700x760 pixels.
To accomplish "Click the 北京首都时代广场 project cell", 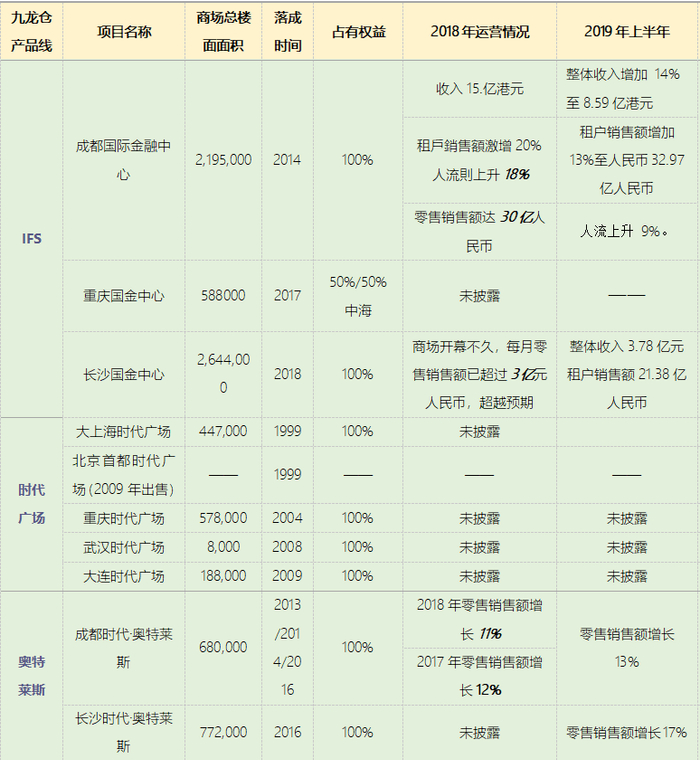I will pos(124,475).
